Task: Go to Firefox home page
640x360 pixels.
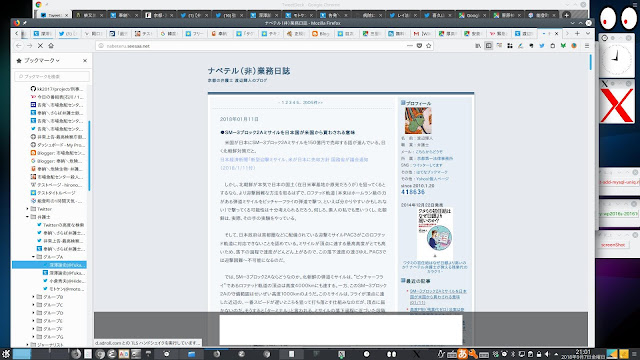Action: (51, 46)
